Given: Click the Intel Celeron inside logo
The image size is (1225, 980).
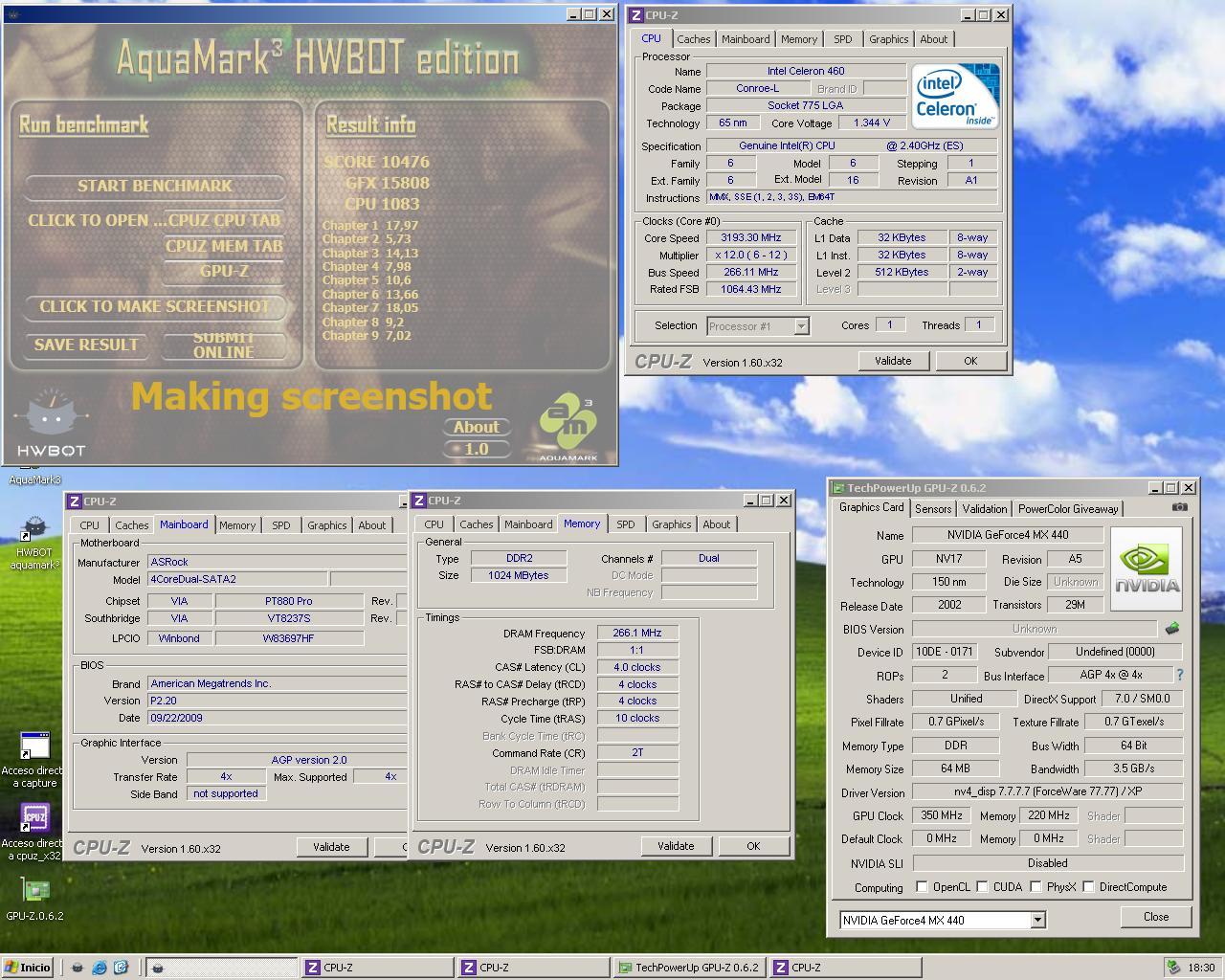Looking at the screenshot, I should click(x=954, y=97).
